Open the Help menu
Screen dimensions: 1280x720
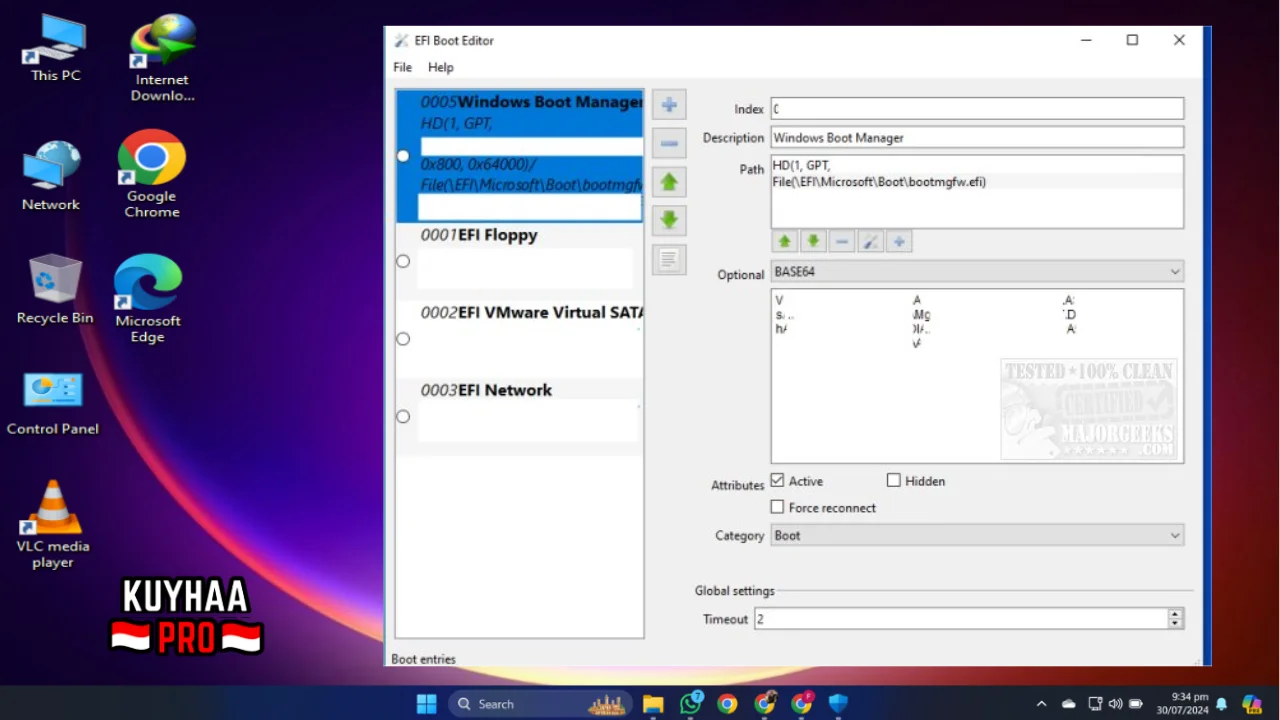click(441, 67)
